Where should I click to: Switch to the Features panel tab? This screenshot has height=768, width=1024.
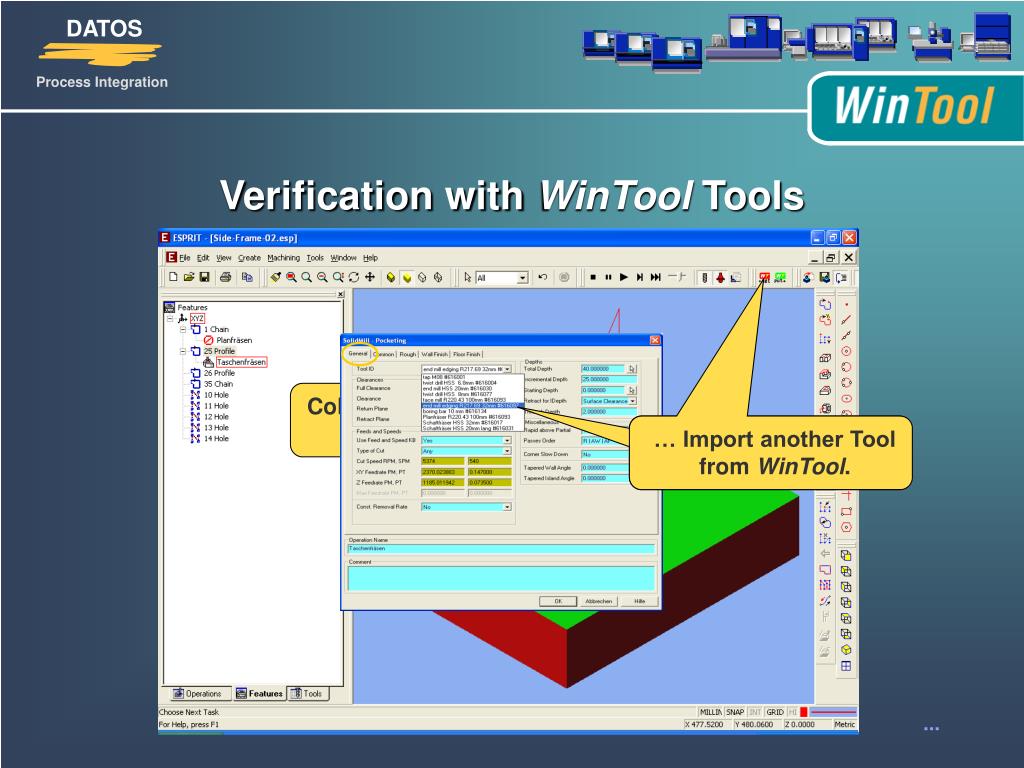259,694
